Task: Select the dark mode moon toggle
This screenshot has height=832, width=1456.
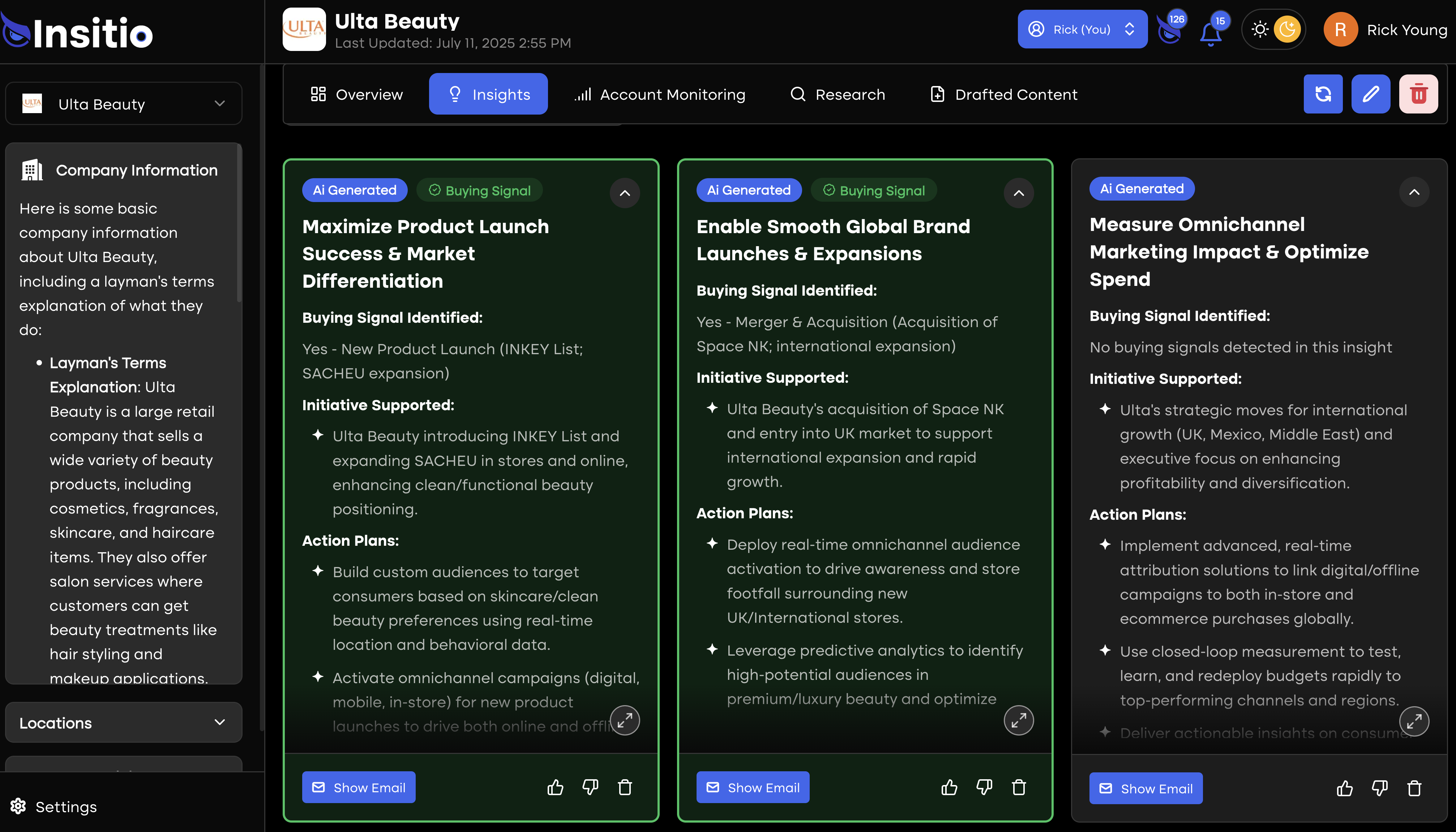Action: (x=1287, y=29)
